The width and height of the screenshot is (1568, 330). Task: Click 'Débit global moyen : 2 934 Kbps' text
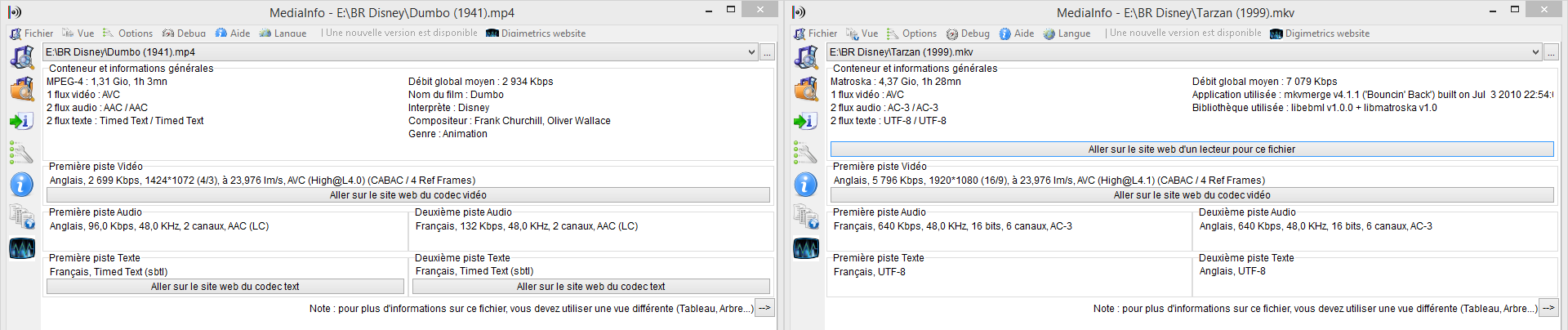click(x=481, y=82)
